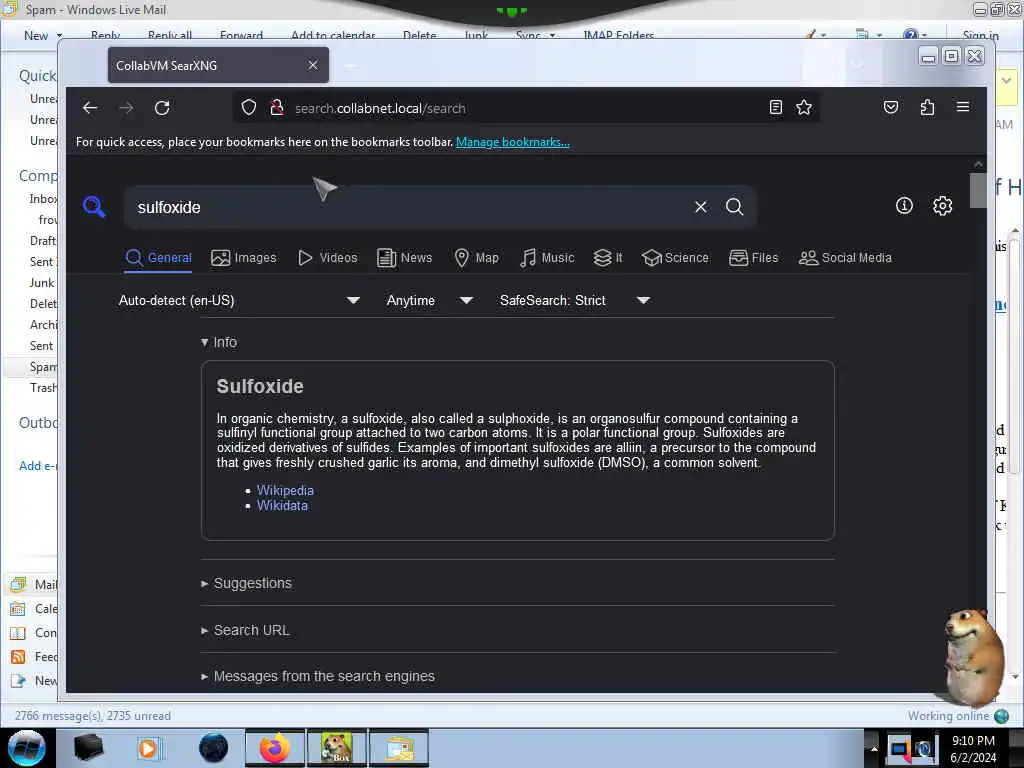Expand the Suggestions section

point(247,583)
